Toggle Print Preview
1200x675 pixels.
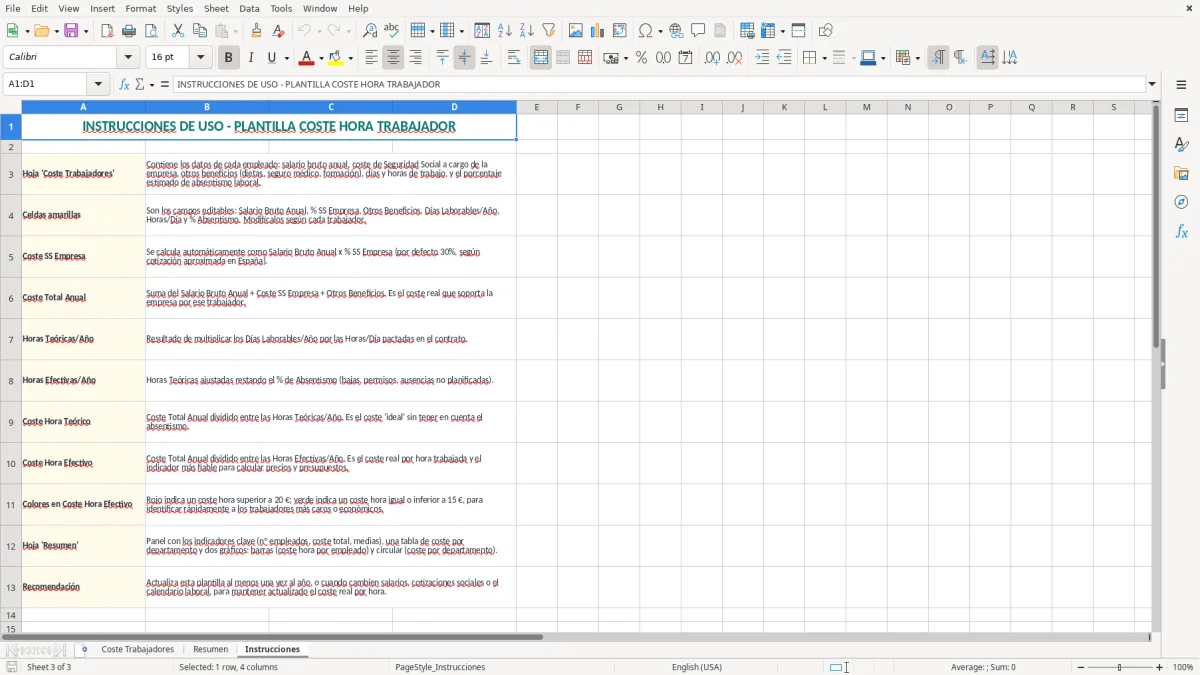tap(150, 31)
